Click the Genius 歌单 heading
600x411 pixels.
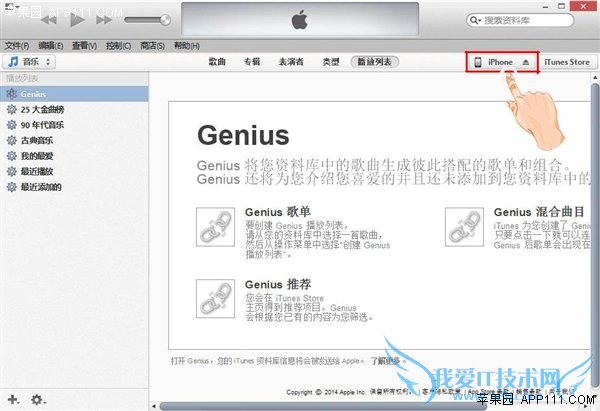tap(278, 212)
